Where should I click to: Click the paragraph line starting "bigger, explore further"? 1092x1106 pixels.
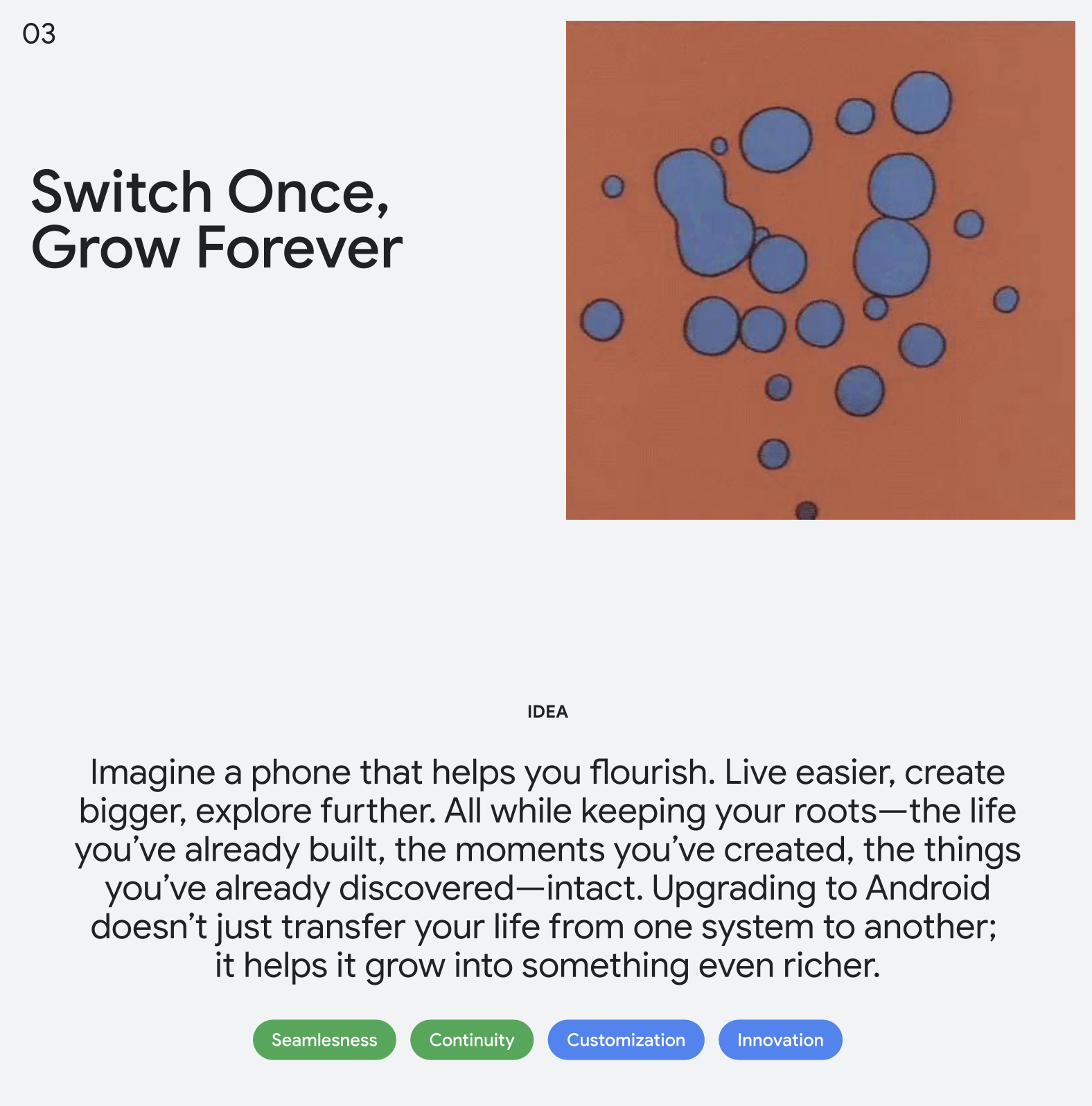point(547,811)
